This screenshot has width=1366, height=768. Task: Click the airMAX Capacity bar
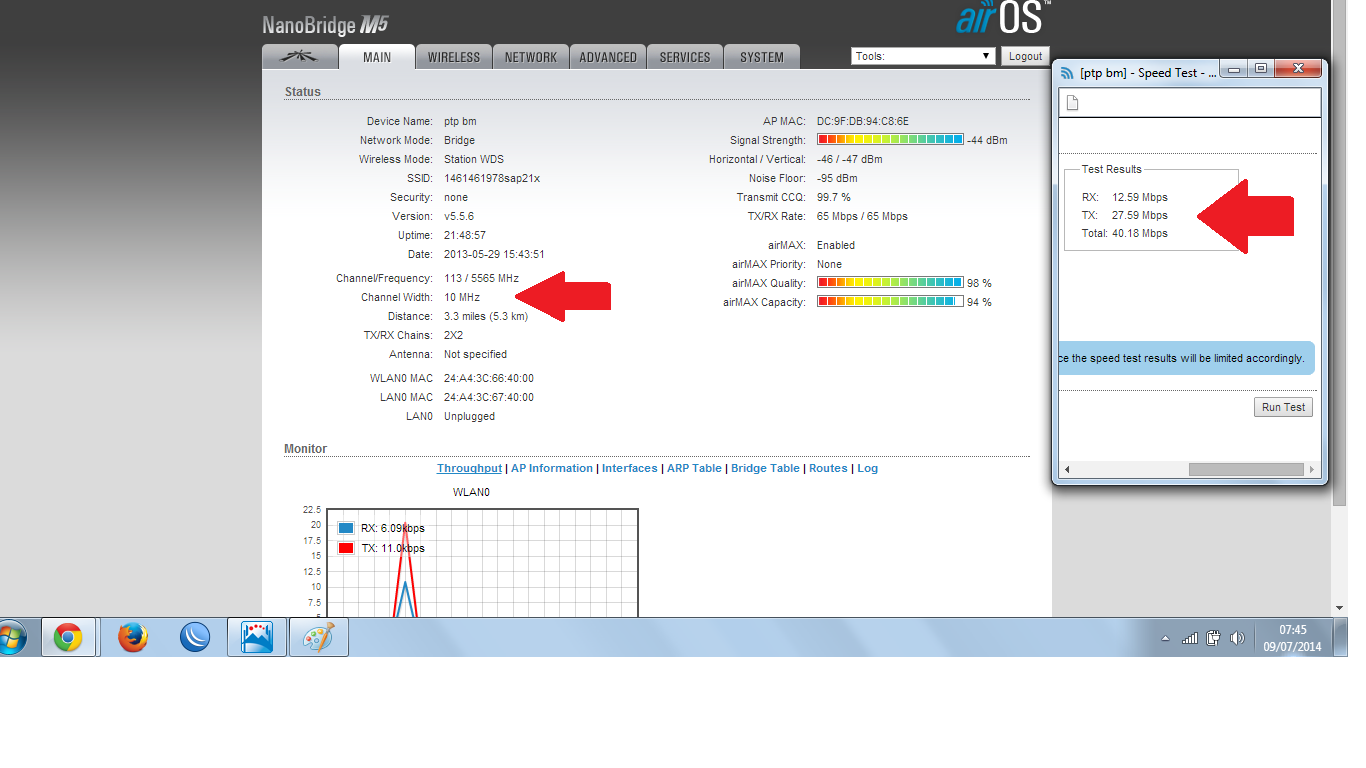click(x=890, y=302)
